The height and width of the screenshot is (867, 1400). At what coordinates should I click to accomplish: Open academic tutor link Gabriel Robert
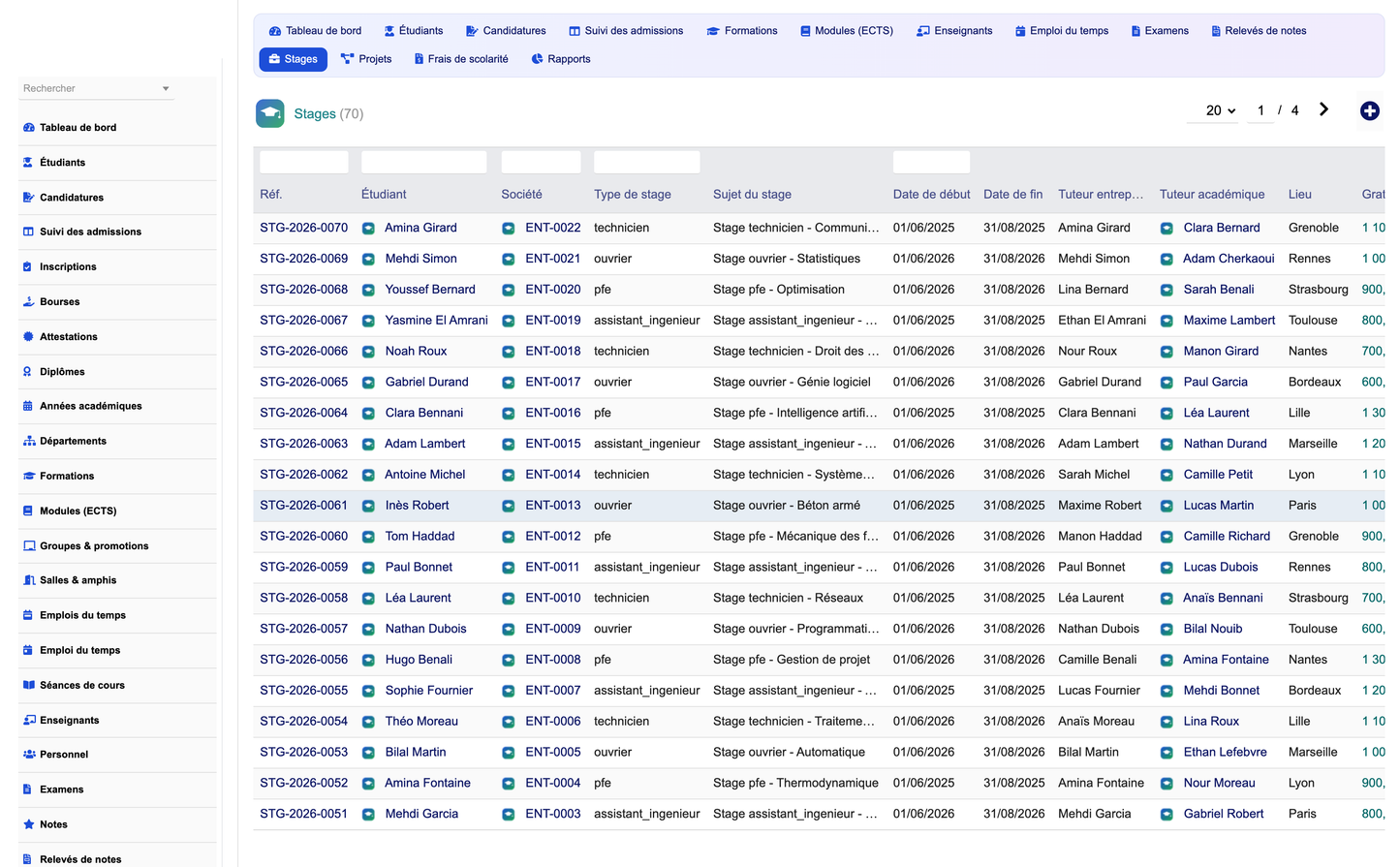pos(1224,814)
